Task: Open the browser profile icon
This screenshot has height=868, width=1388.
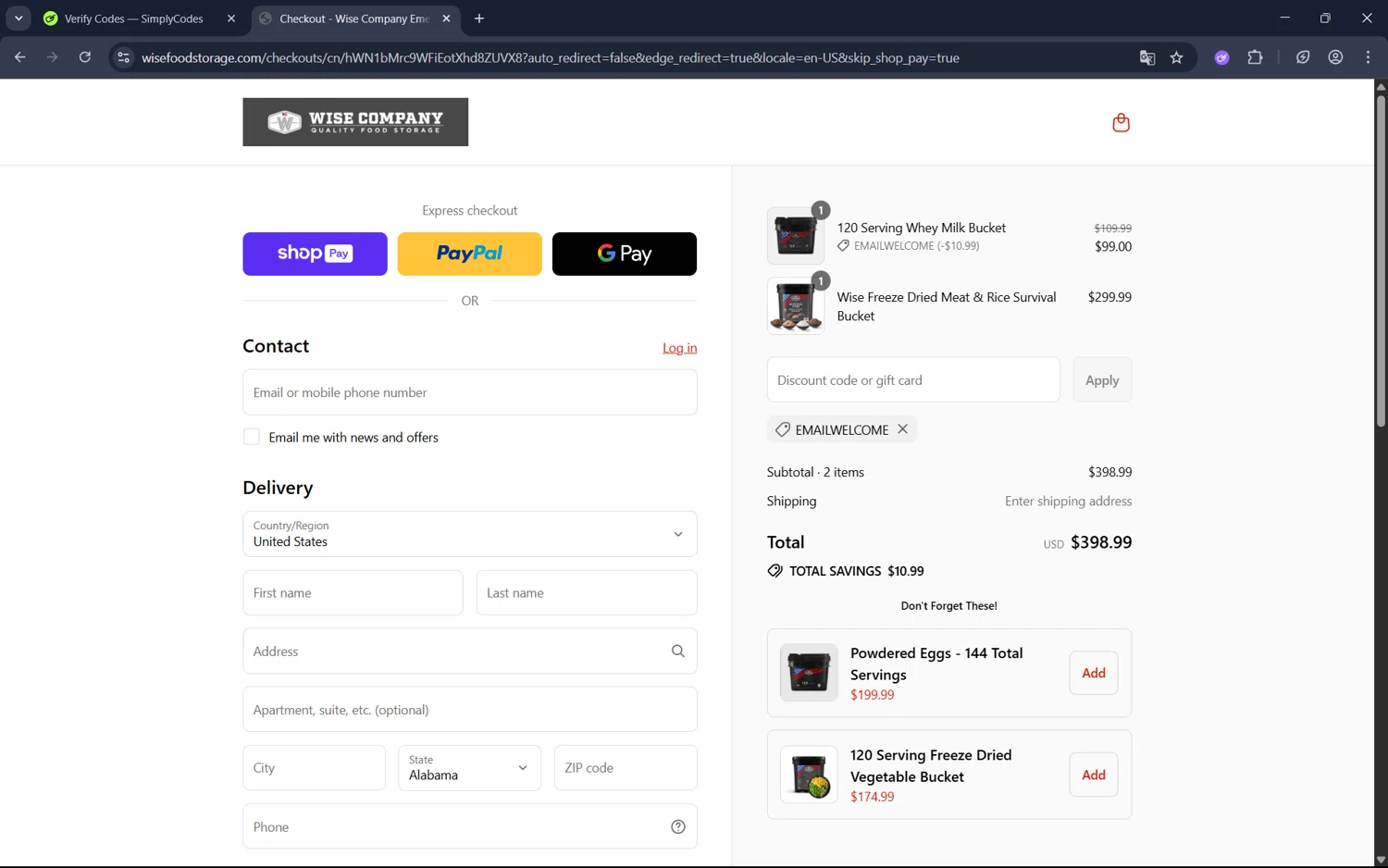Action: point(1335,57)
